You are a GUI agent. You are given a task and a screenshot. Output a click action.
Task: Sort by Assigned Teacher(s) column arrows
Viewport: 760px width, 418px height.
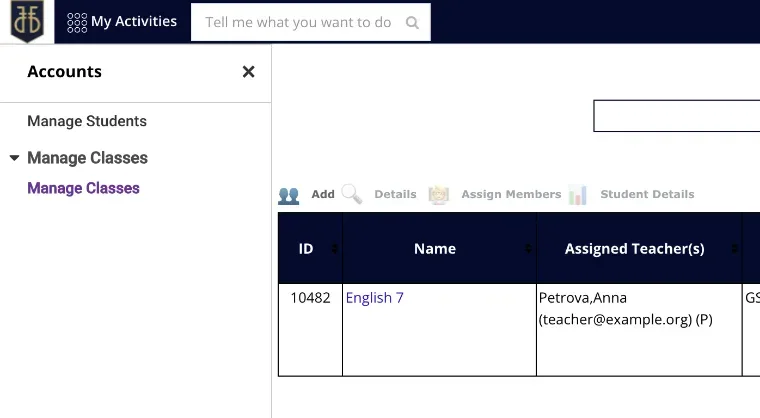735,249
